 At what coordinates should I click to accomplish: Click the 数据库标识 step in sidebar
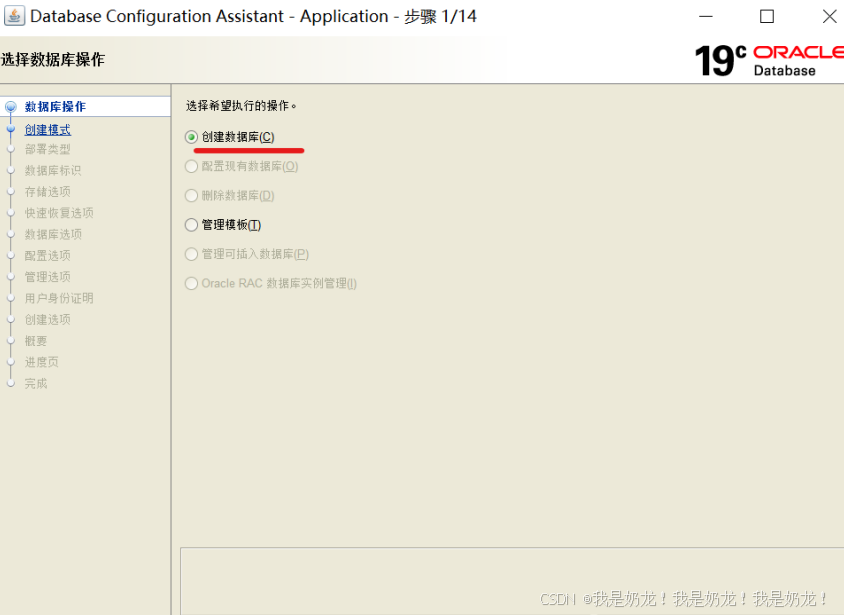point(53,171)
